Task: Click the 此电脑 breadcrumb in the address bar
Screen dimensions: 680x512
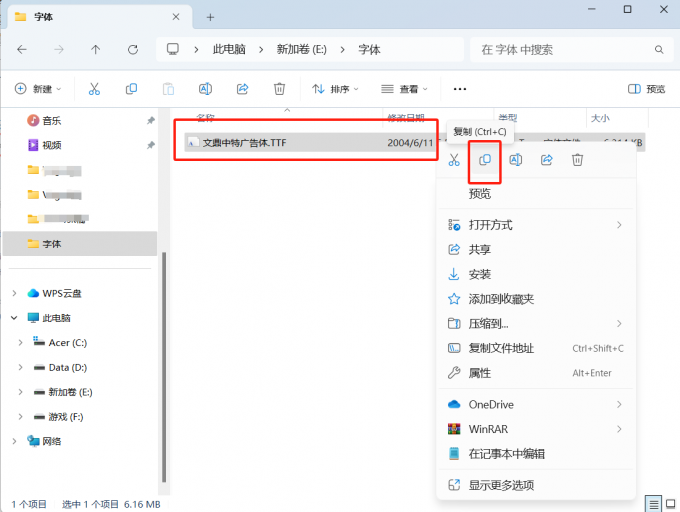Action: click(x=229, y=49)
